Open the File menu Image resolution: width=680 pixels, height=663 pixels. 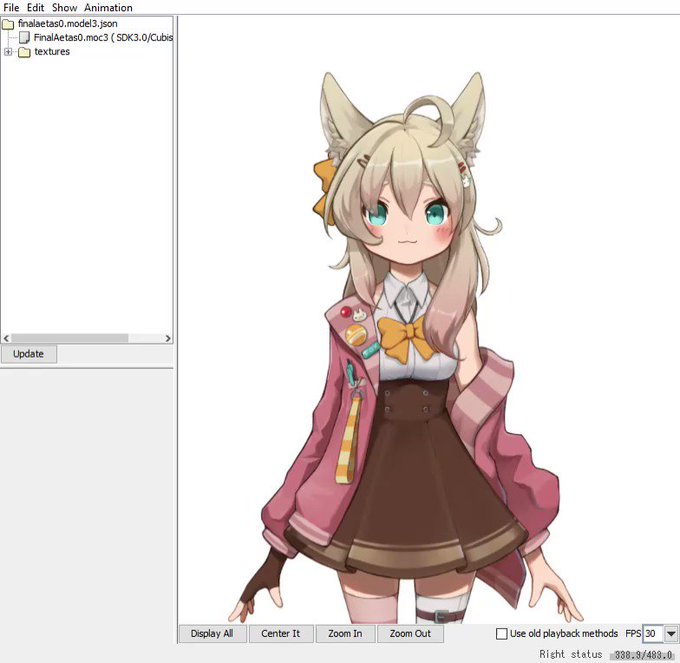(11, 7)
